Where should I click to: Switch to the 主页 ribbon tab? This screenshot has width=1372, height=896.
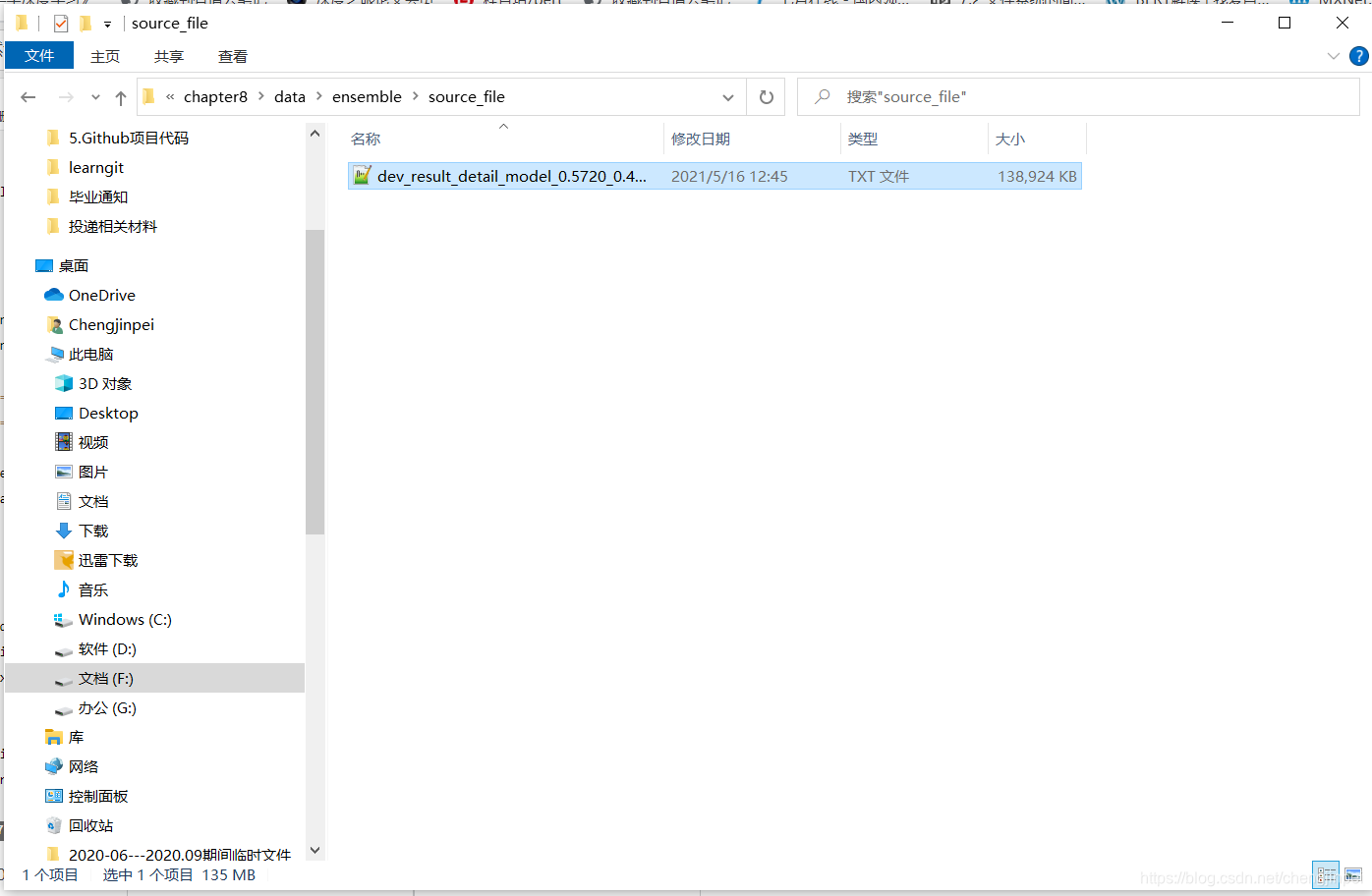point(105,57)
